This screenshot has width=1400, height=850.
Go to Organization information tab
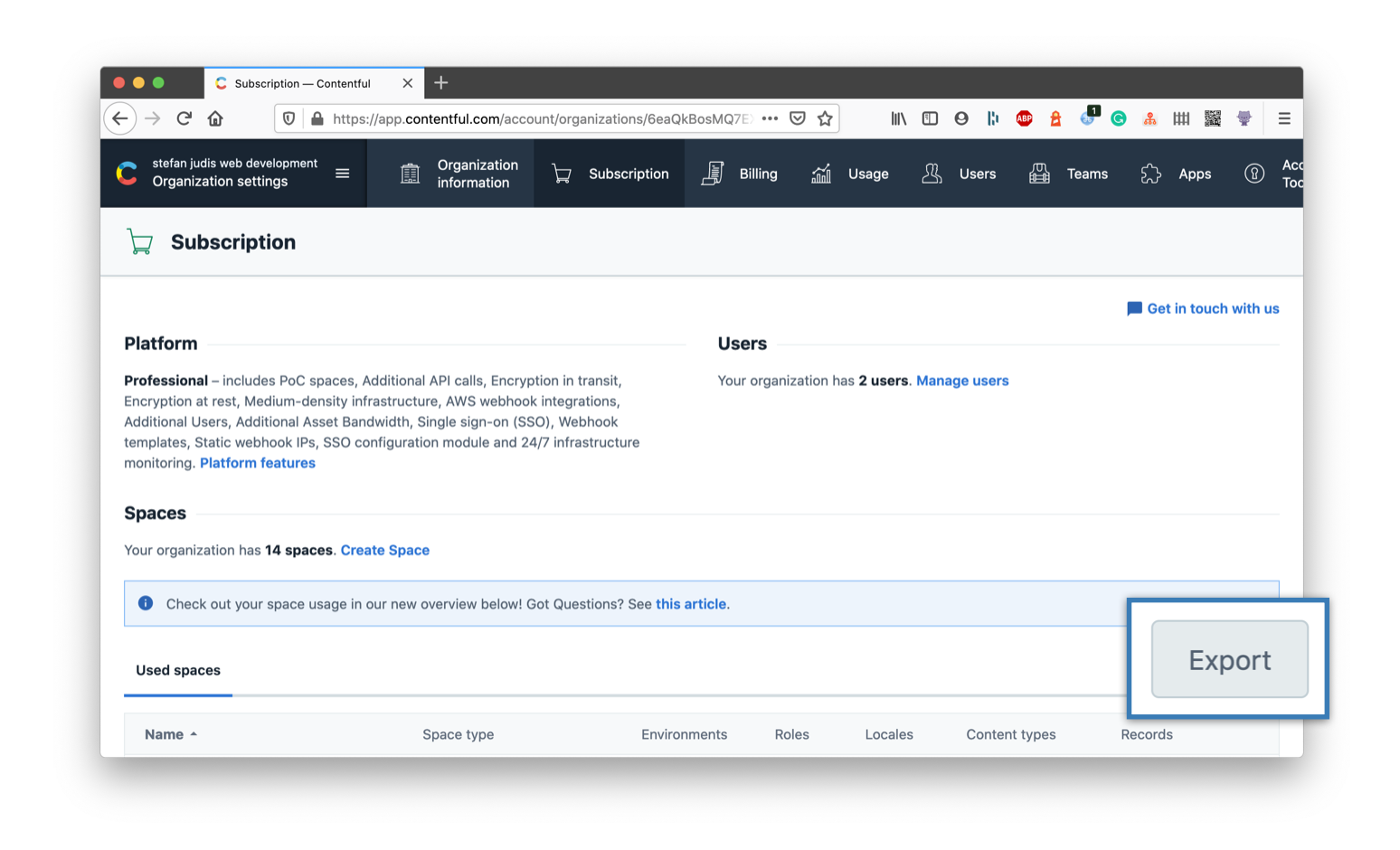coord(459,174)
